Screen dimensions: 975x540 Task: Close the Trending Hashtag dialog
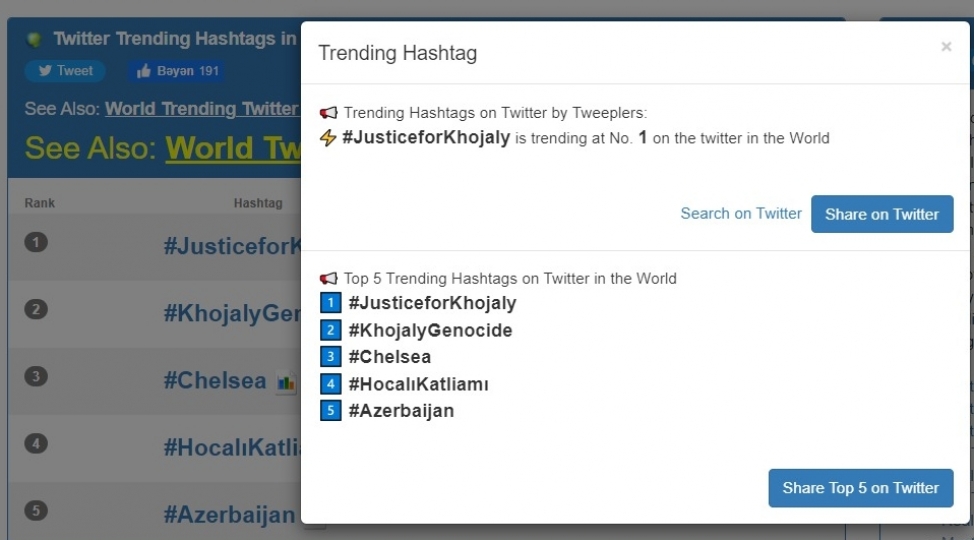(x=946, y=47)
